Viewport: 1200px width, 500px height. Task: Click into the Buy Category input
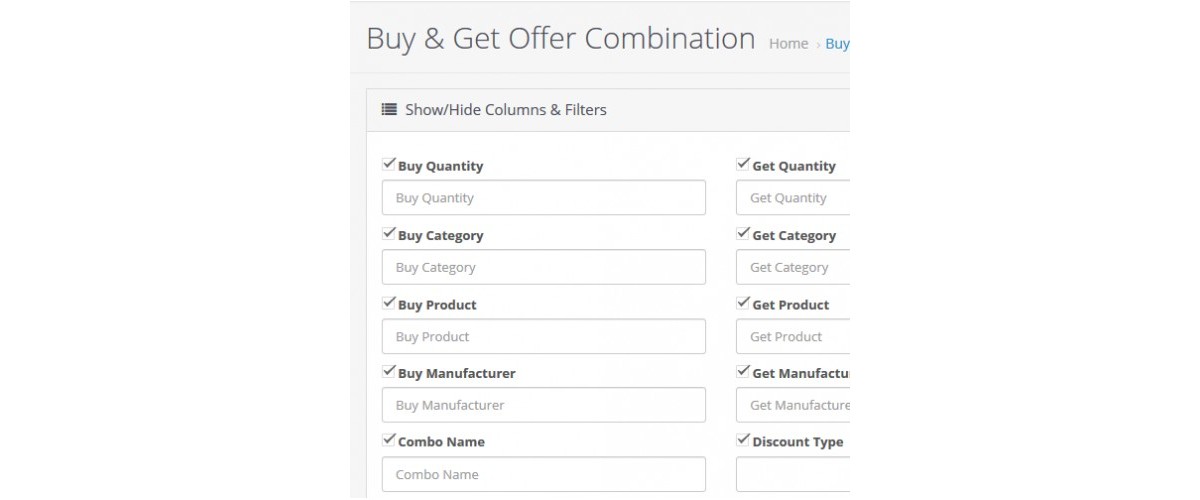544,267
